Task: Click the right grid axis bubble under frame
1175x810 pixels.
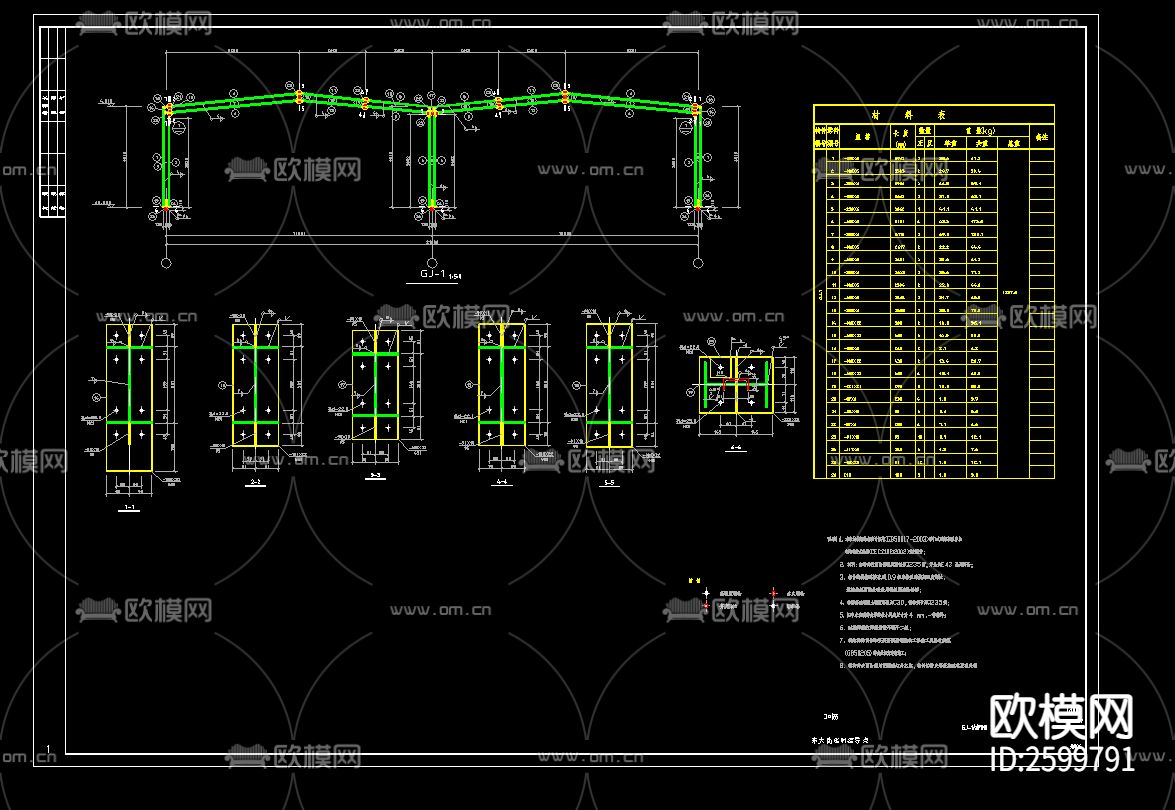Action: [x=698, y=263]
